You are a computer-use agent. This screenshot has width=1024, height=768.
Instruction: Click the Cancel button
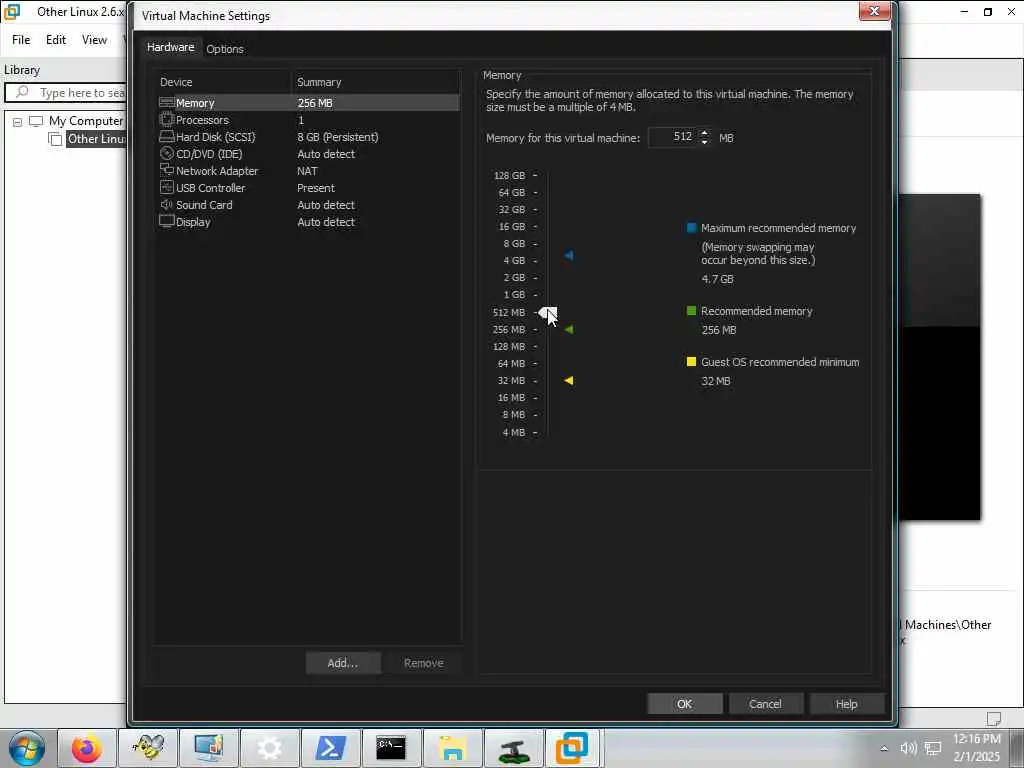(x=765, y=703)
